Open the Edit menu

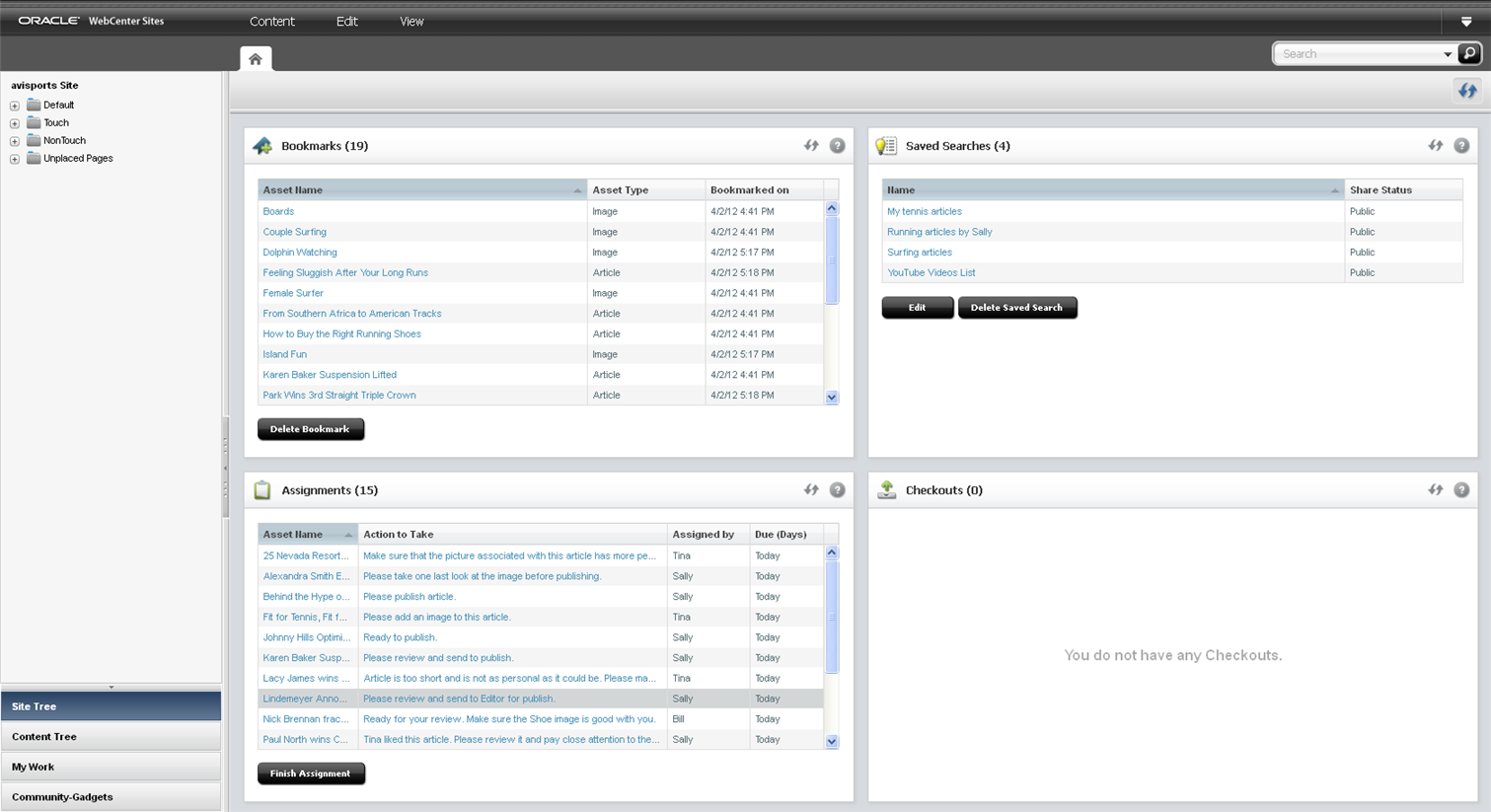point(346,21)
